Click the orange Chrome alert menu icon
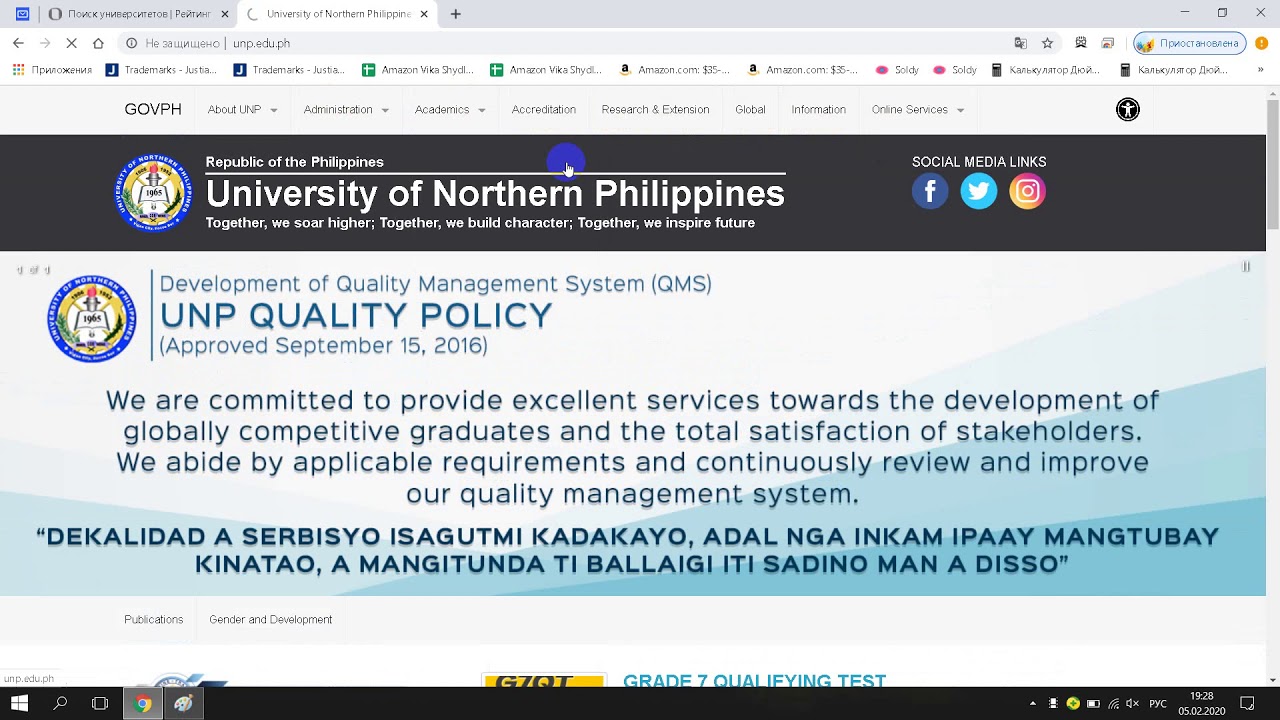This screenshot has height=720, width=1280. pos(1262,43)
